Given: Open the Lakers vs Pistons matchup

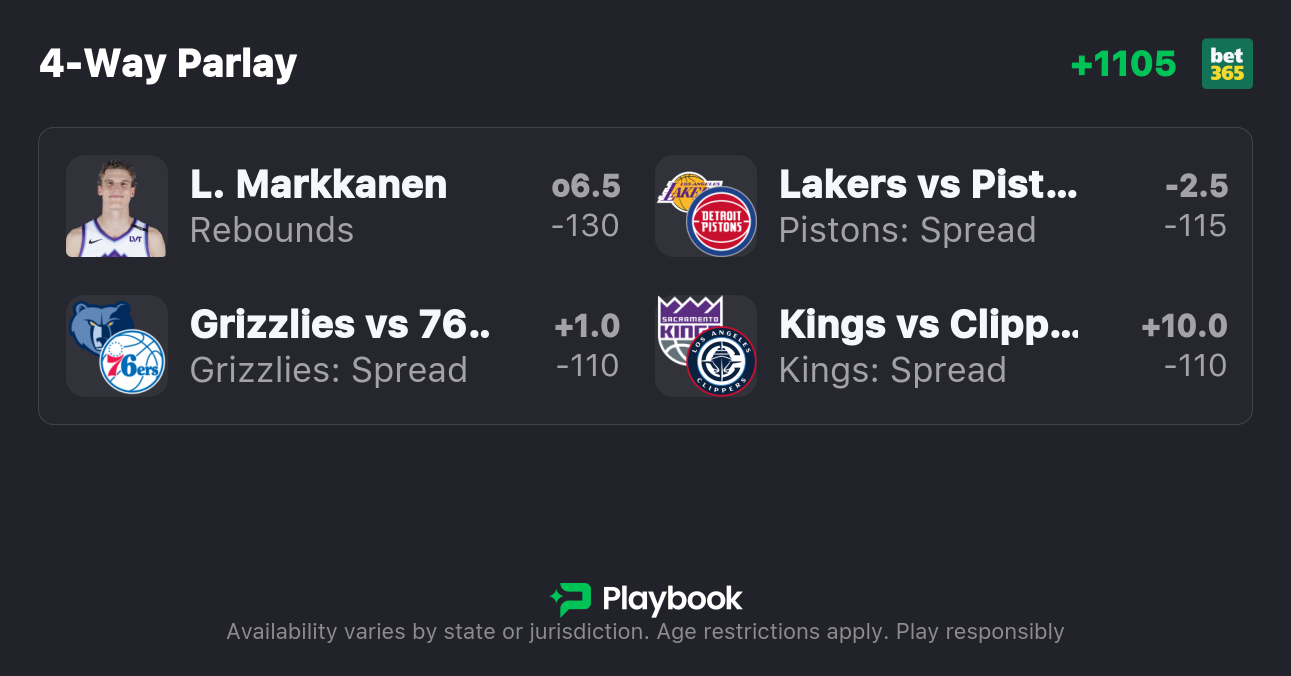Looking at the screenshot, I should 928,185.
